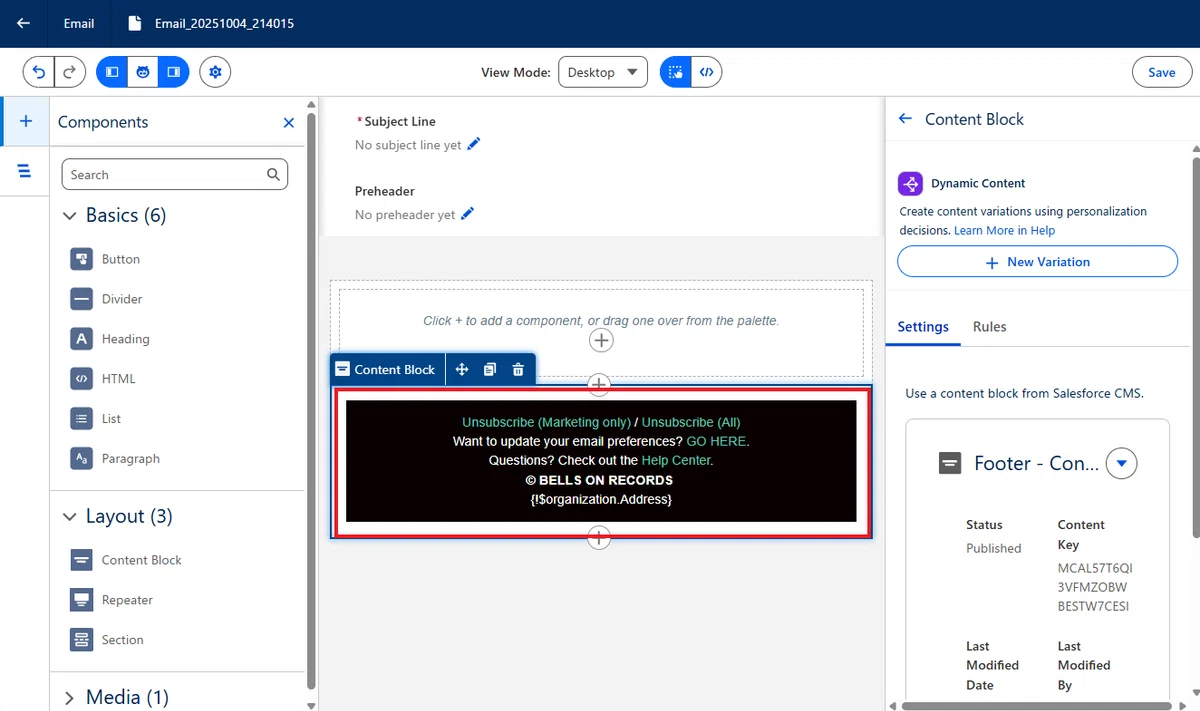The image size is (1200, 711).
Task: Close the Components panel
Action: pyautogui.click(x=289, y=122)
